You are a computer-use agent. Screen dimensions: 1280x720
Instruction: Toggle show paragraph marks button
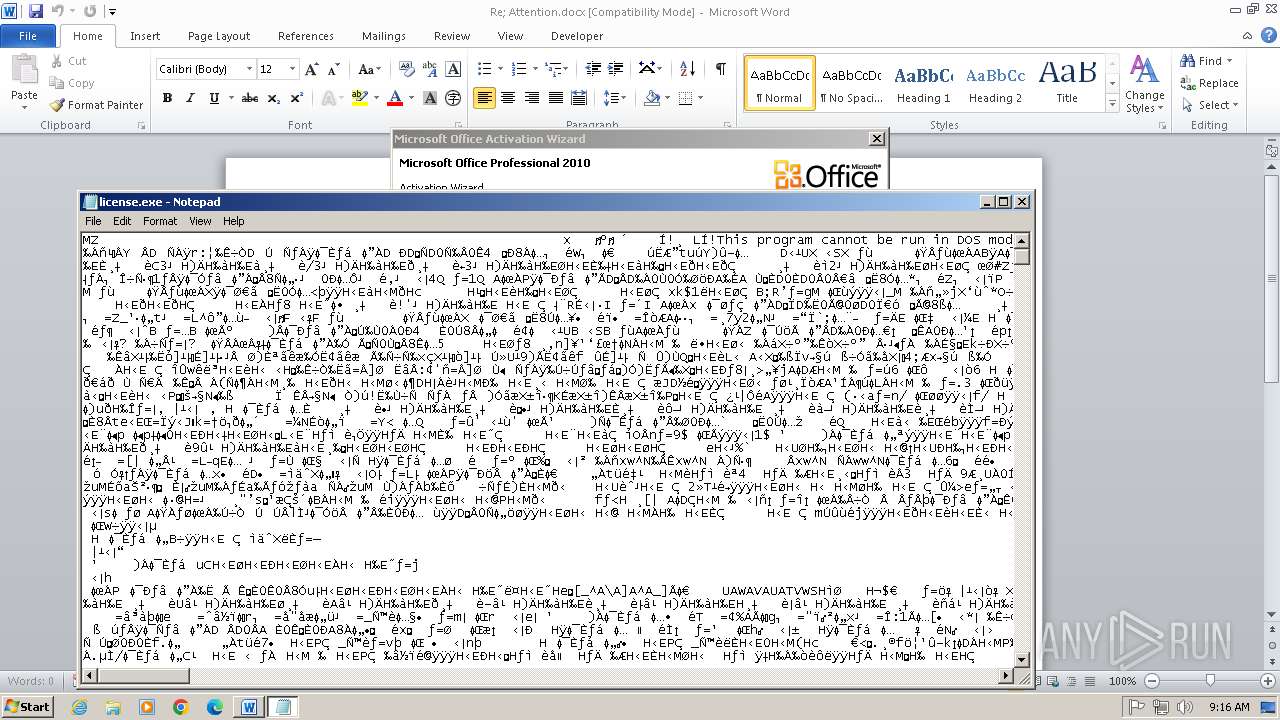coord(720,69)
